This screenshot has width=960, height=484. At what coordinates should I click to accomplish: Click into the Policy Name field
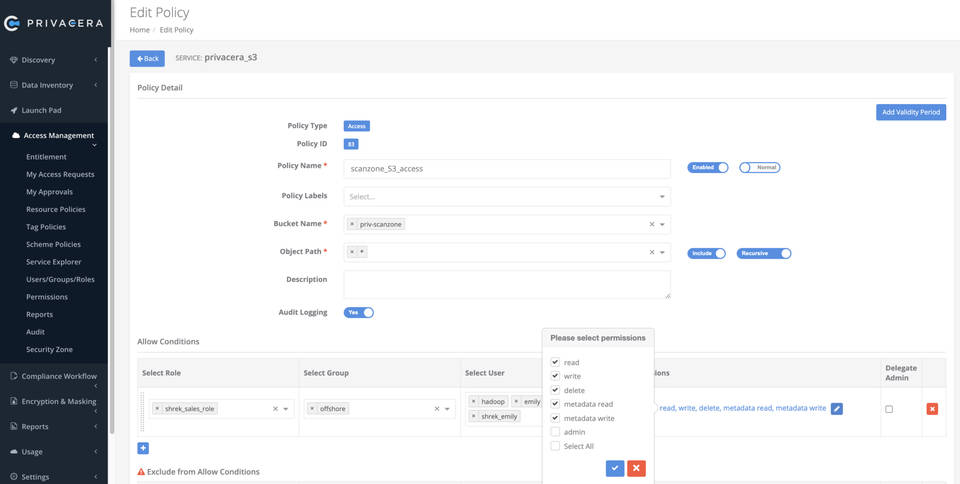[x=506, y=169]
